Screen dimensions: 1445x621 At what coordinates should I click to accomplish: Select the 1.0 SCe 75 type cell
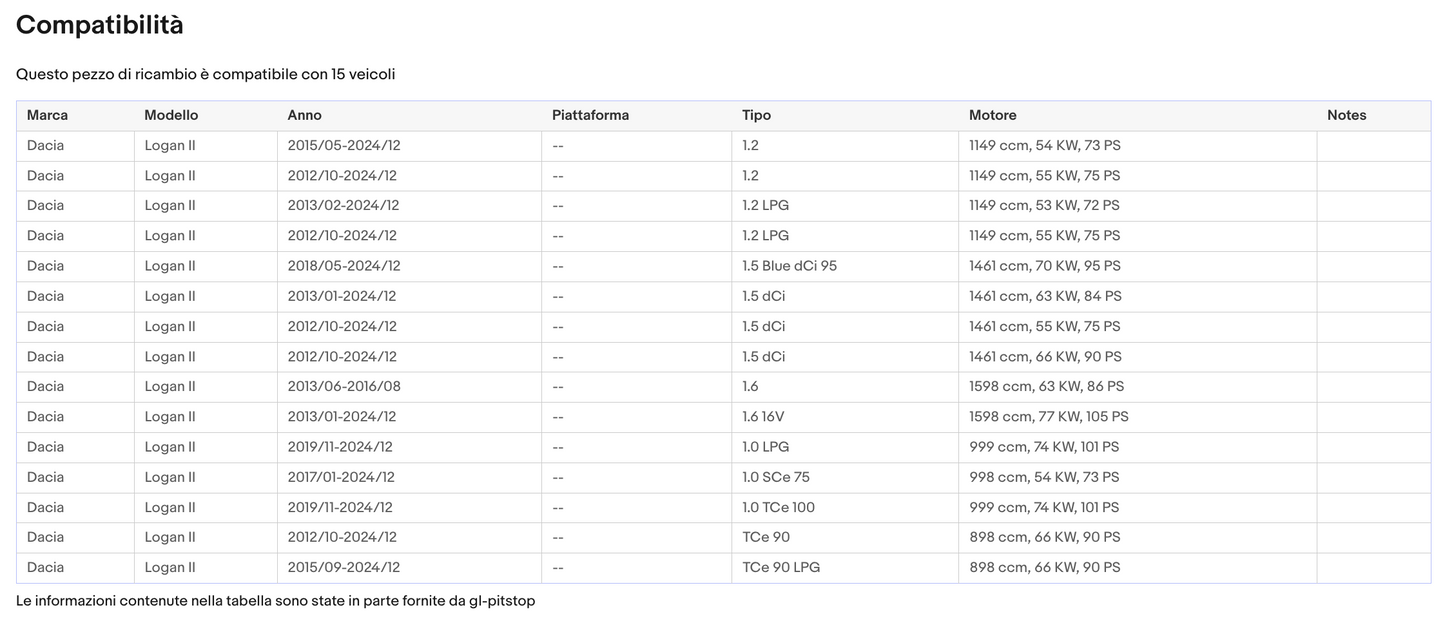775,477
